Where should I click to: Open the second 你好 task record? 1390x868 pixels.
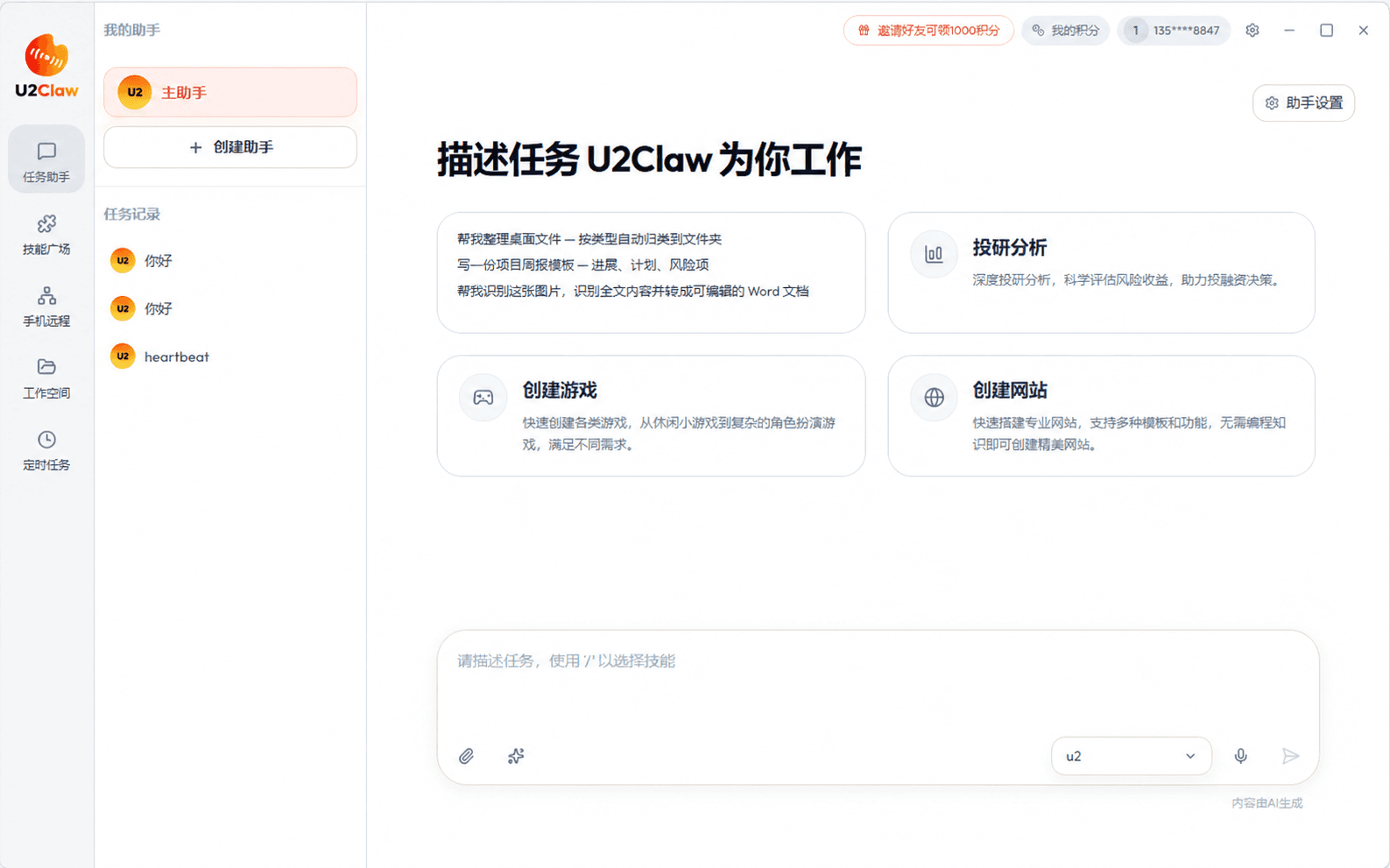point(230,308)
